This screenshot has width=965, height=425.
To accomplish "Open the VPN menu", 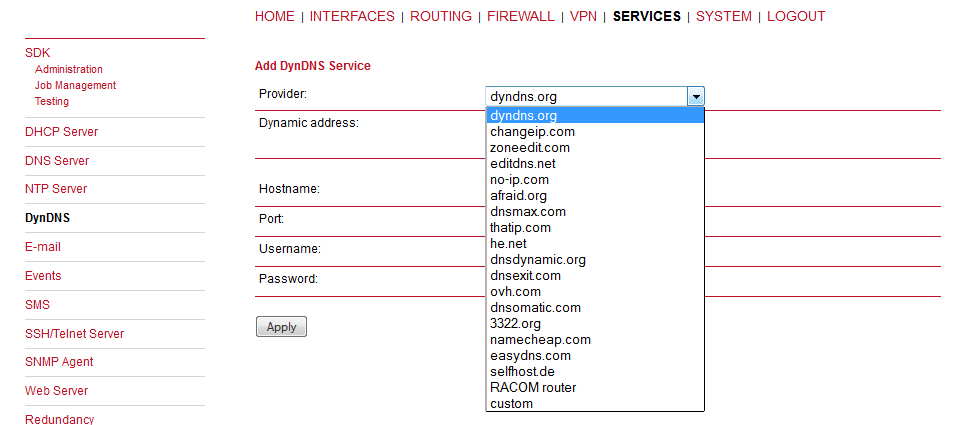I will (x=583, y=17).
